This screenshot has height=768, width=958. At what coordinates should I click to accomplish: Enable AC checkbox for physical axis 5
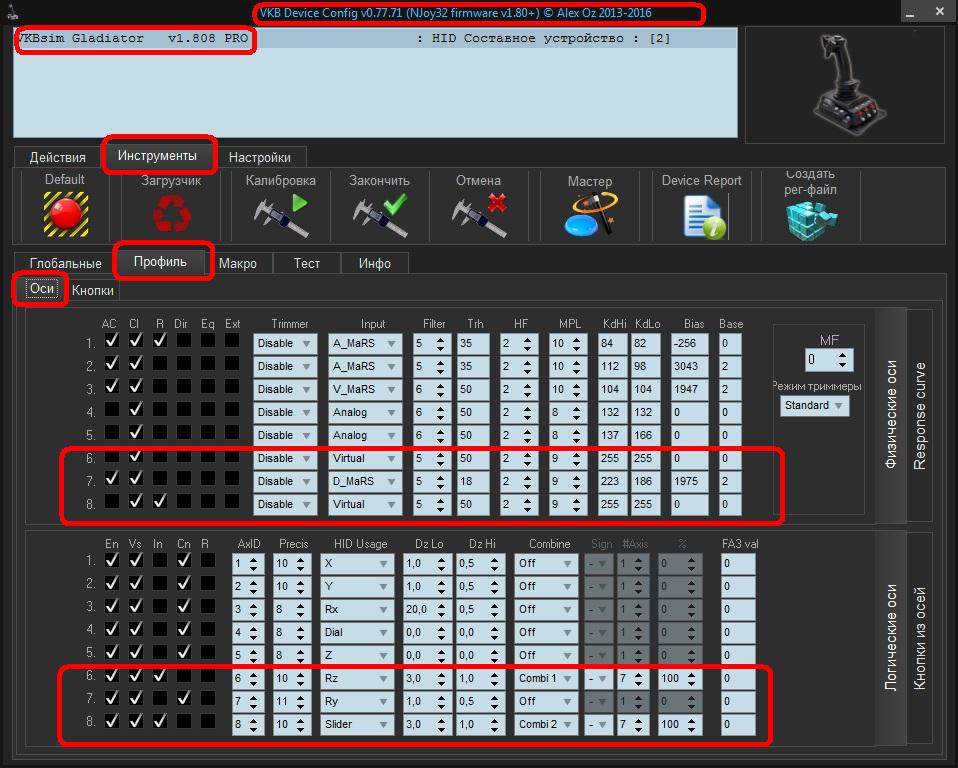[x=112, y=432]
